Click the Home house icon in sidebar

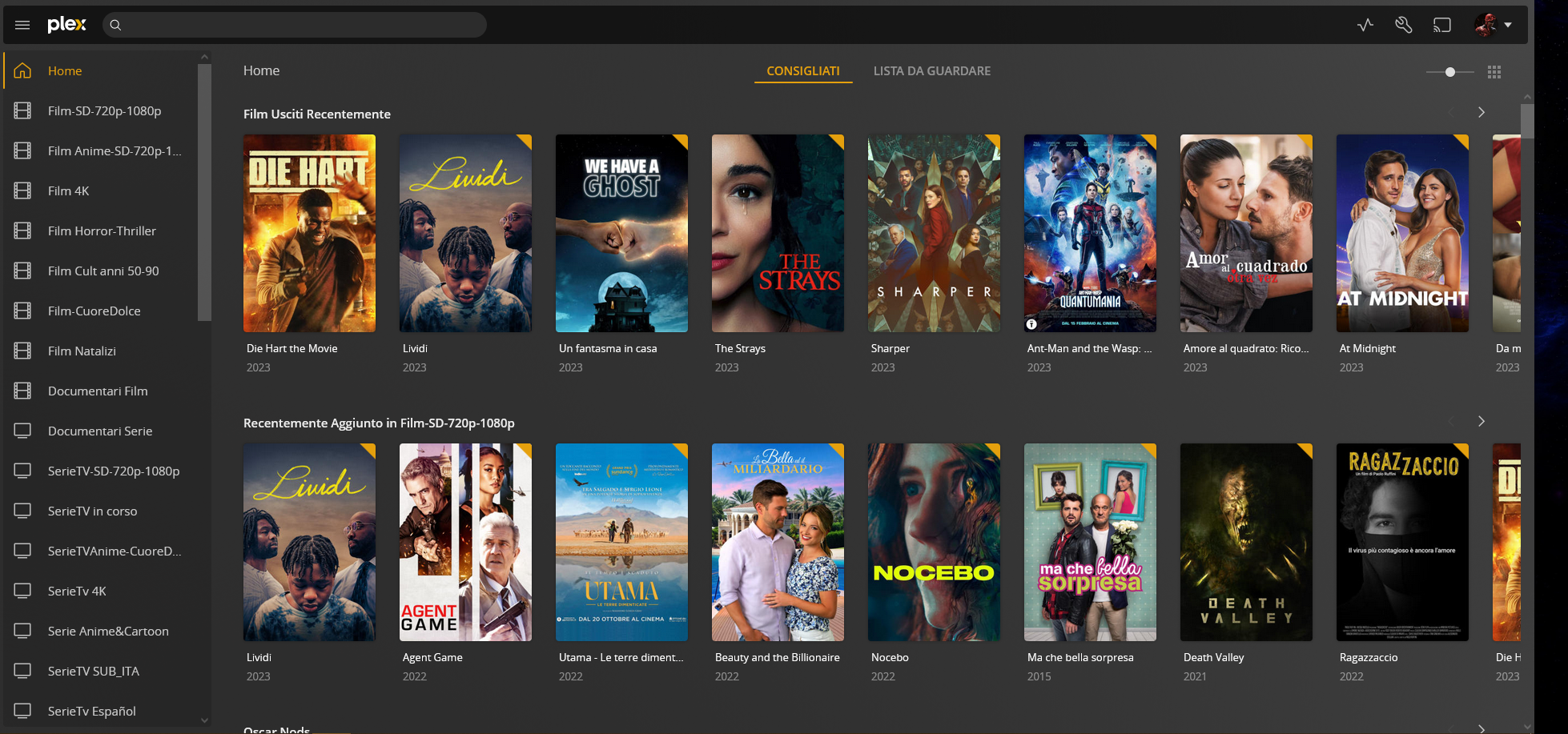pos(22,70)
